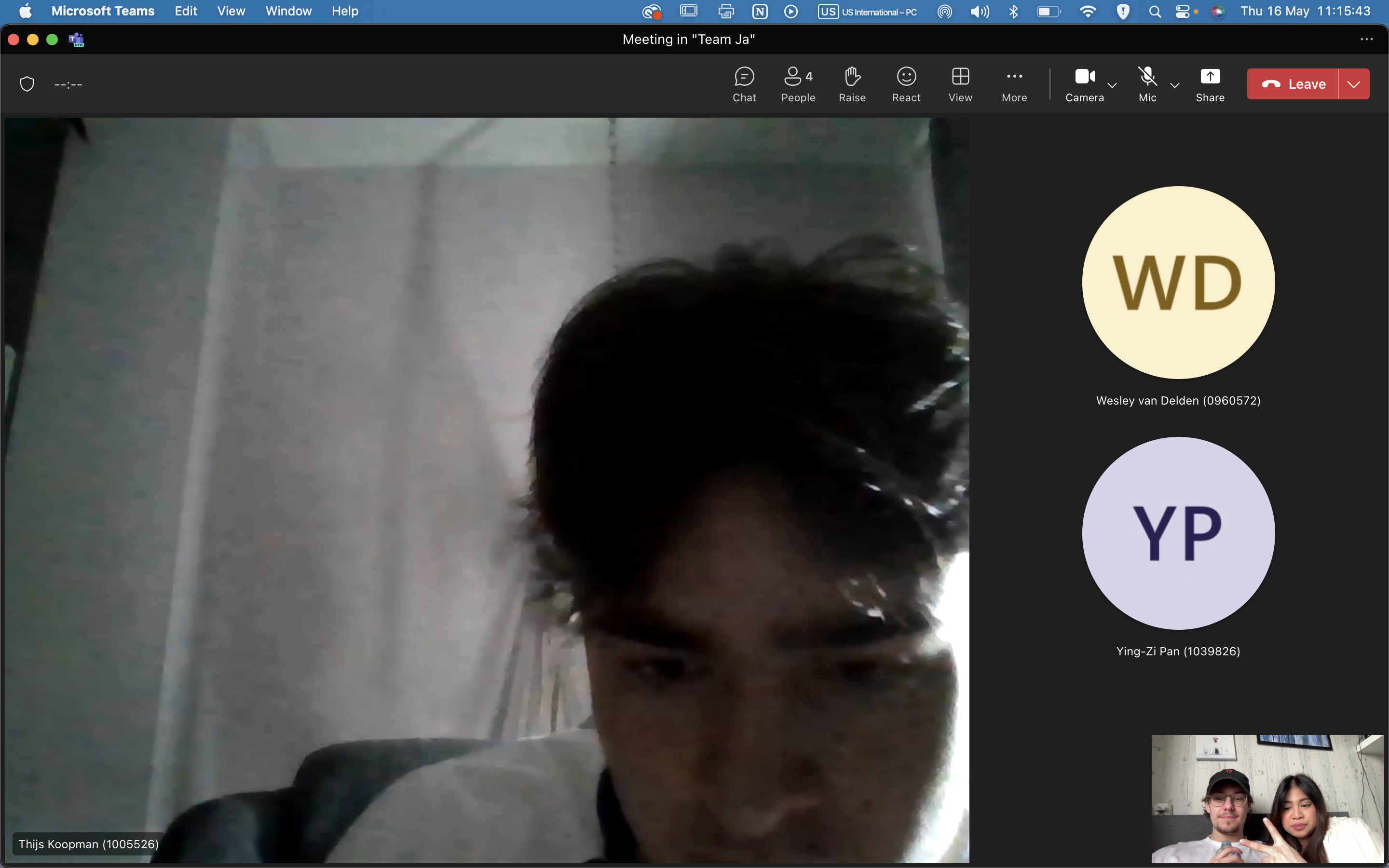Open the US International input source menu
Image resolution: width=1389 pixels, height=868 pixels.
pyautogui.click(x=868, y=12)
